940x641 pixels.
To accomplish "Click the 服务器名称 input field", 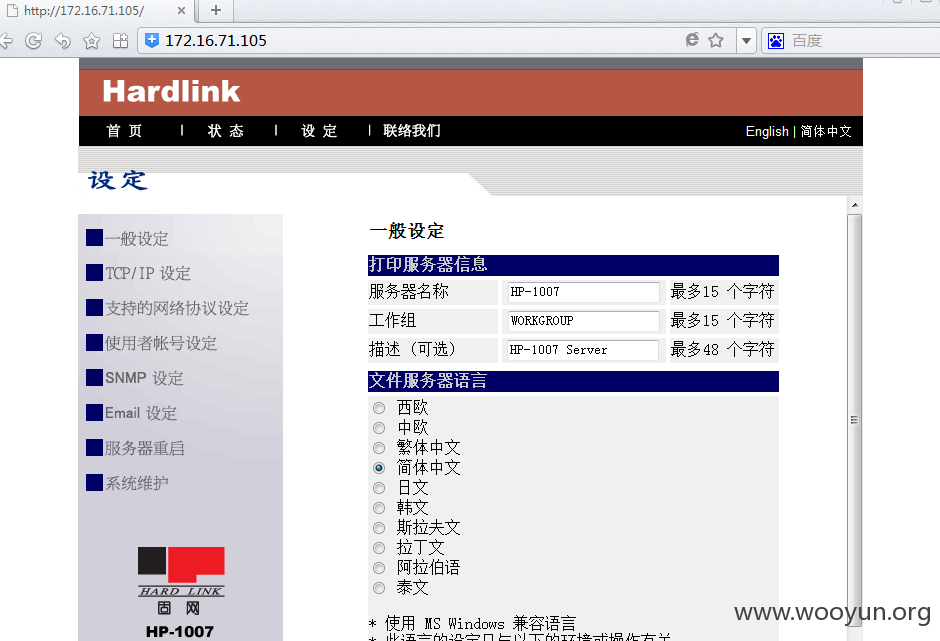I will coord(583,292).
